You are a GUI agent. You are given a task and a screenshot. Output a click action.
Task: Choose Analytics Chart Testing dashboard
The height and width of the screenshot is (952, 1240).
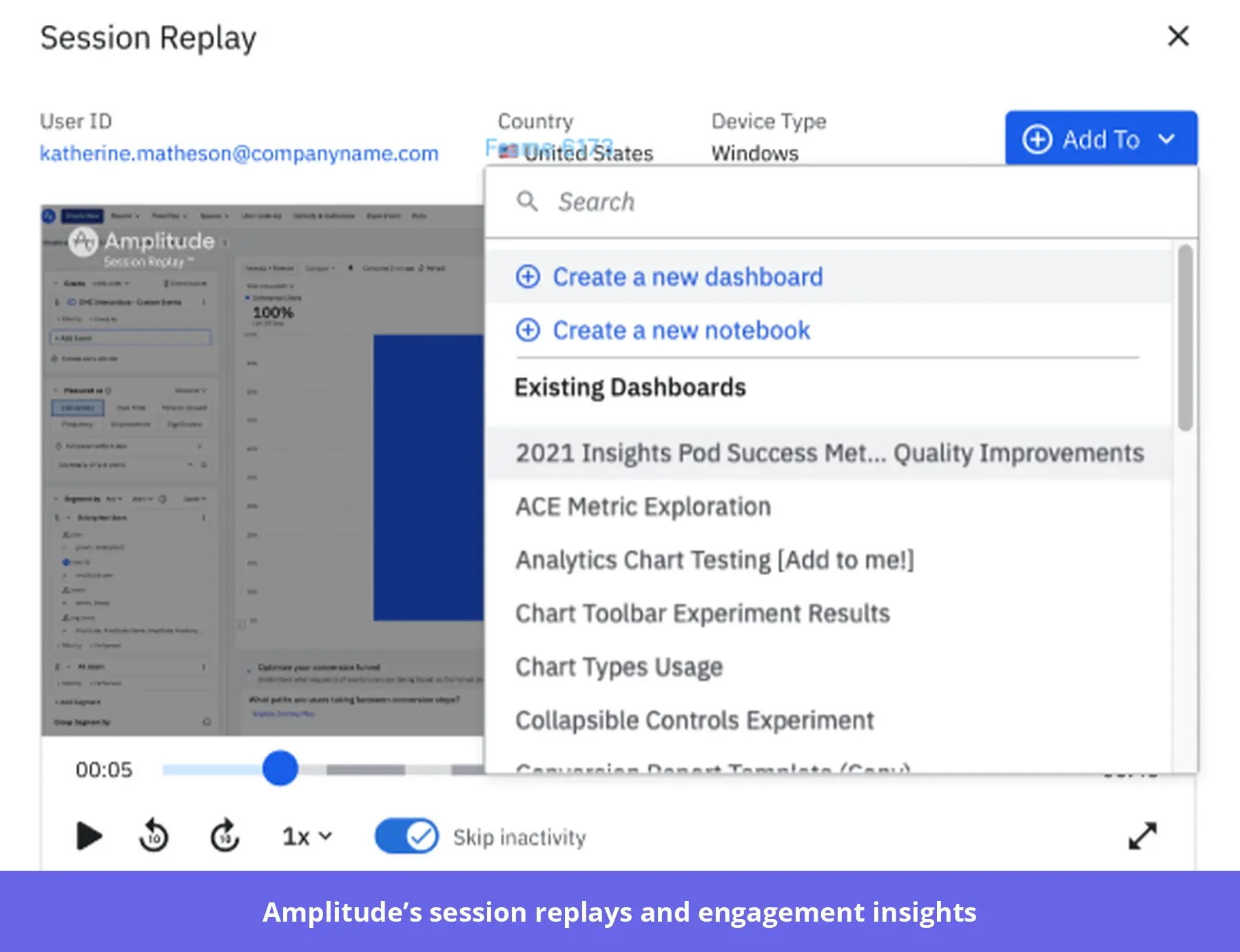829,559
